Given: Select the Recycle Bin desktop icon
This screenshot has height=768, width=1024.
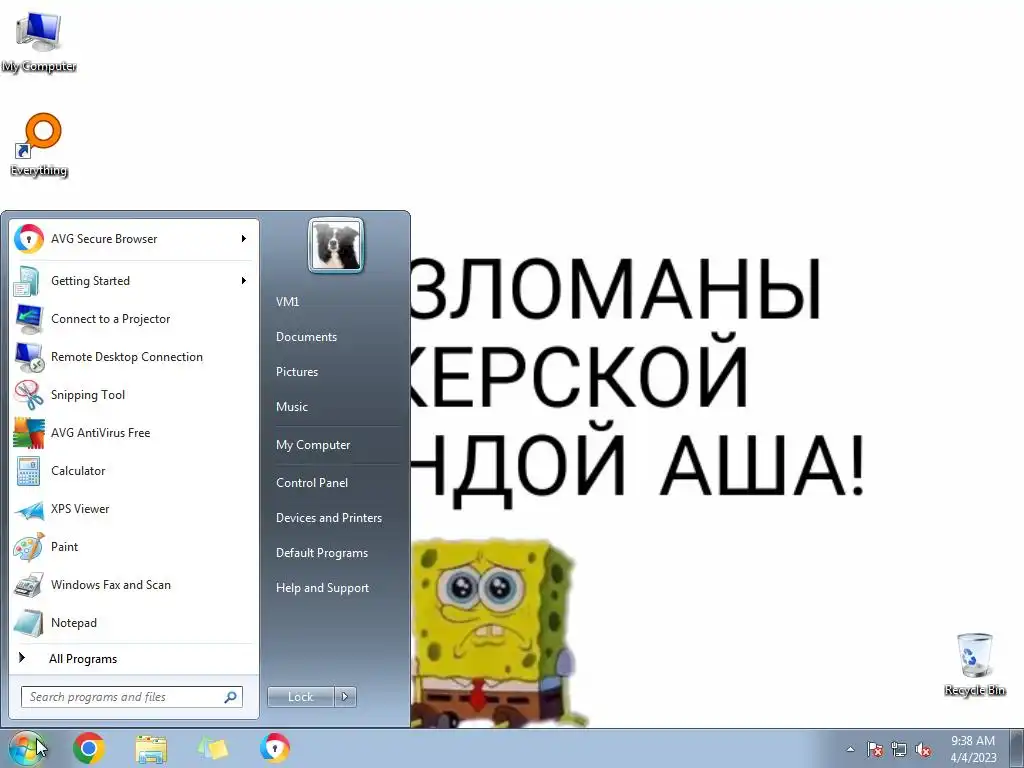Looking at the screenshot, I should click(974, 664).
